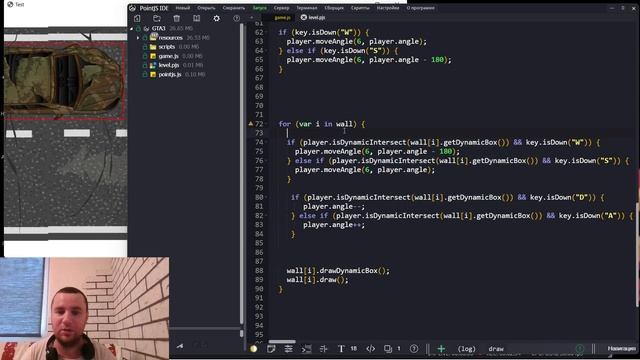This screenshot has height=360, width=640.
Task: Click the terminal prompt icon in bottom bar
Action: [x=306, y=349]
